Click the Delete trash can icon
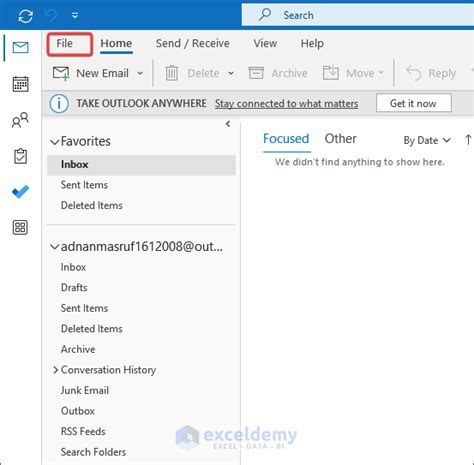474x465 pixels. pos(172,73)
